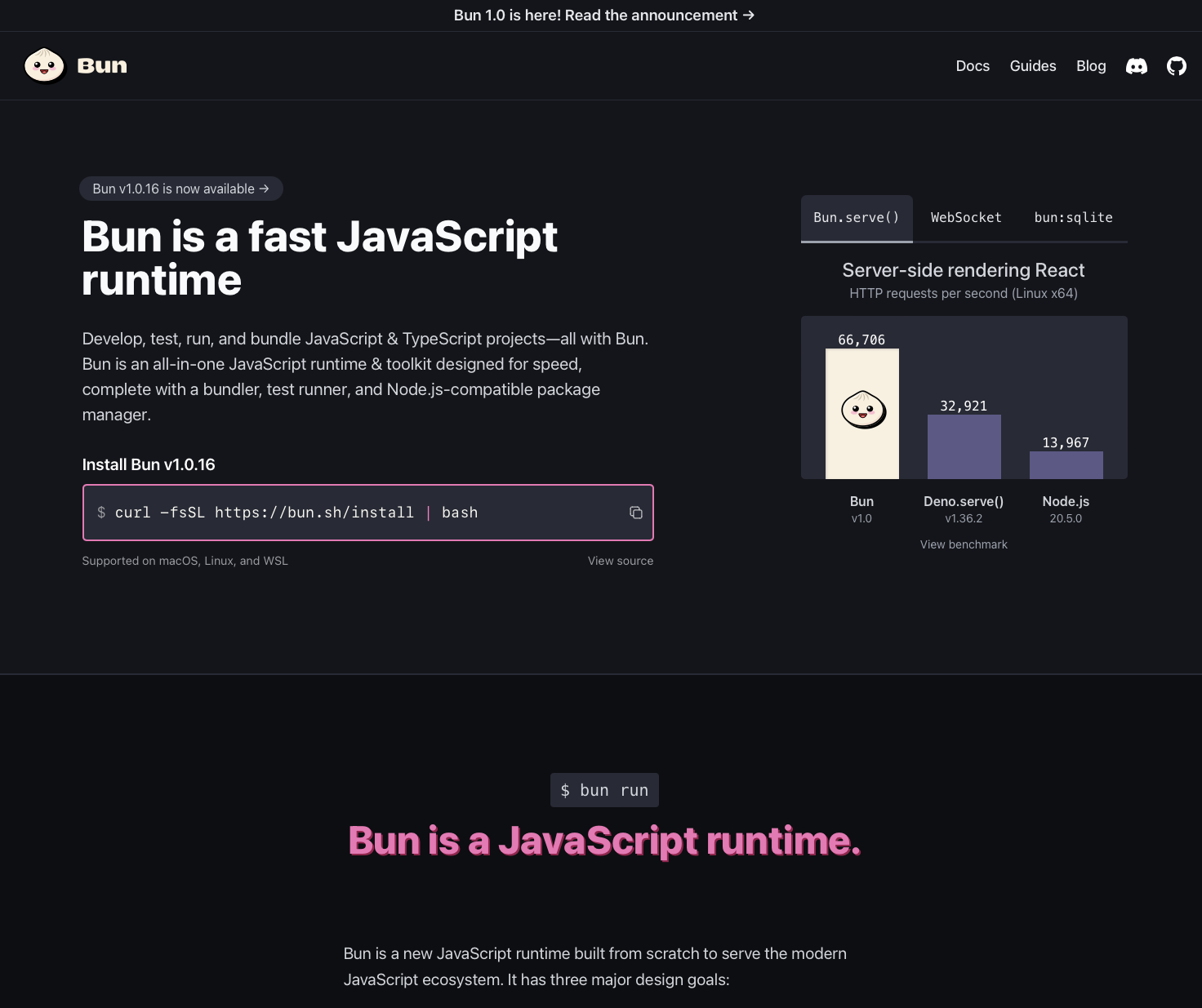Click the 'Bun is a fast JavaScript runtime' heading
The width and height of the screenshot is (1202, 1008).
click(319, 258)
